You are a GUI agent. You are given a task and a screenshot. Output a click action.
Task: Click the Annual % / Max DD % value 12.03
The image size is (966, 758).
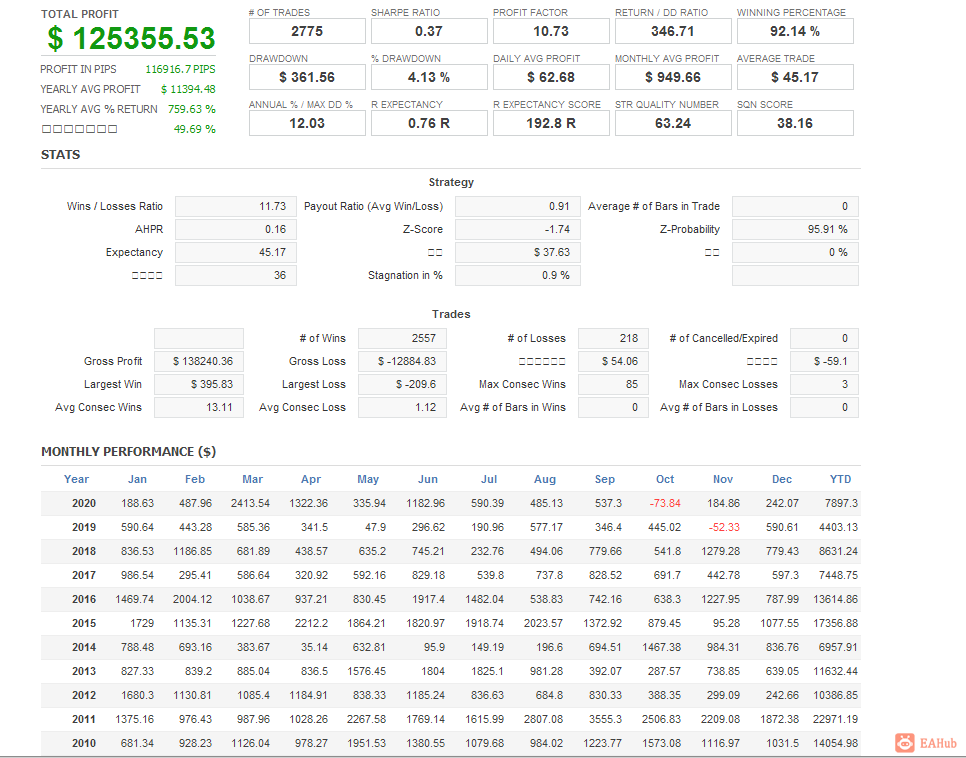click(307, 123)
